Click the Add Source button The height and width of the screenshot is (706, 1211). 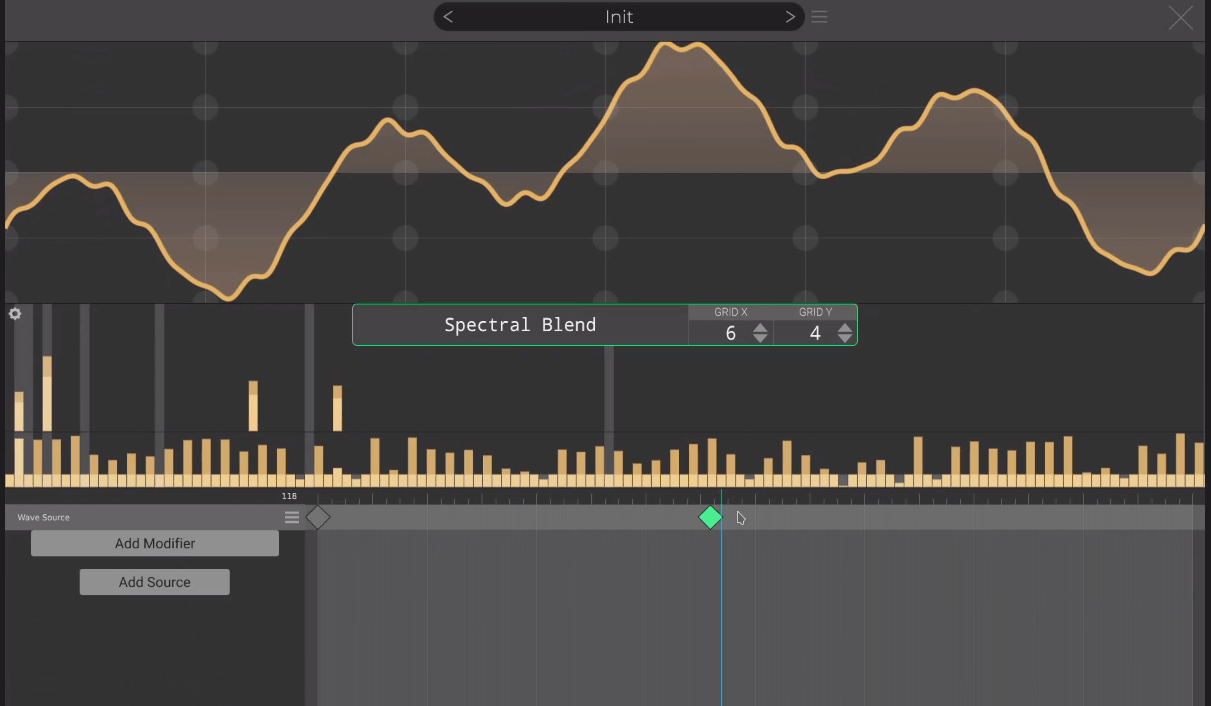click(154, 581)
